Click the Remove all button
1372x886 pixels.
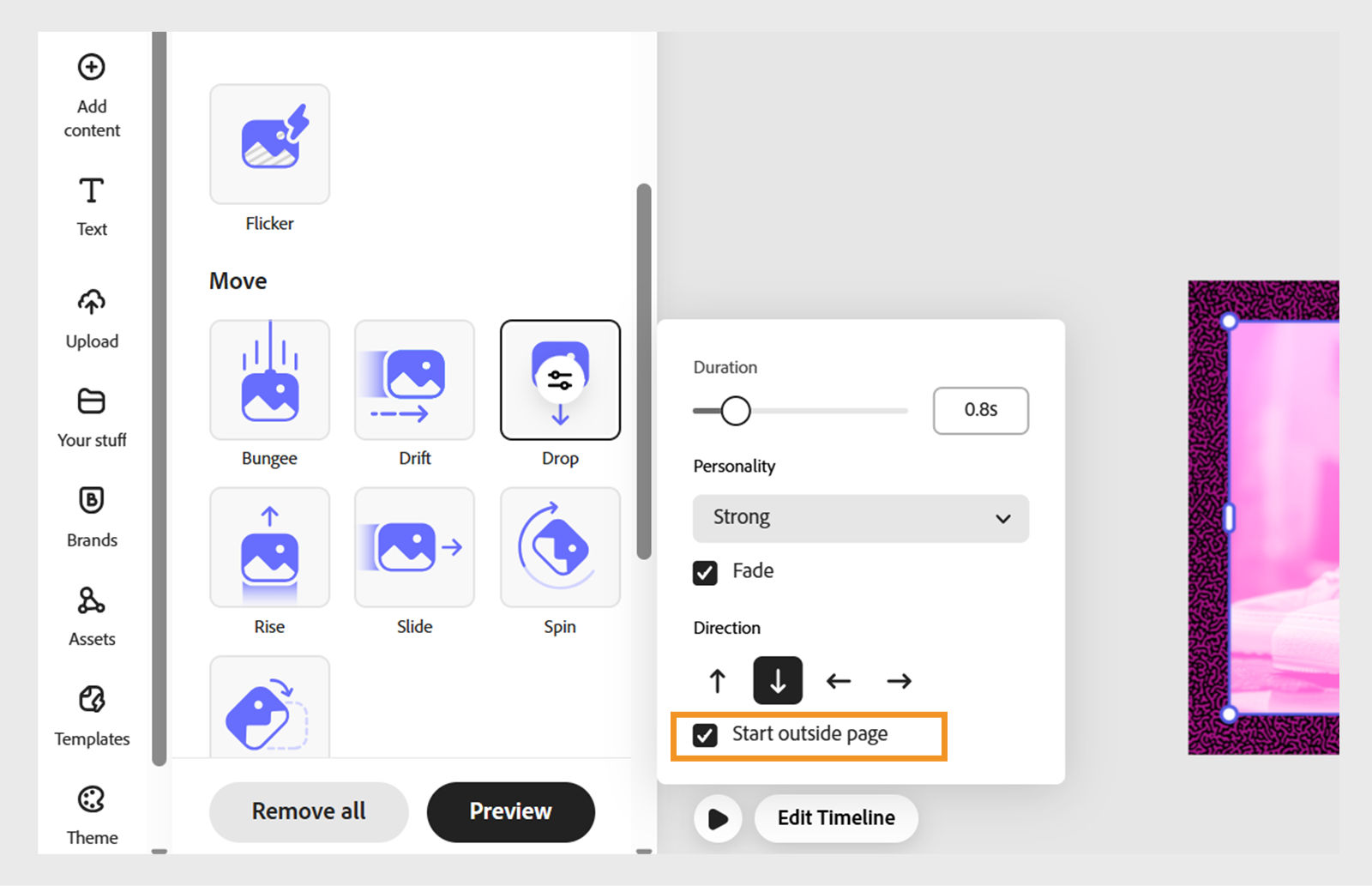(309, 811)
